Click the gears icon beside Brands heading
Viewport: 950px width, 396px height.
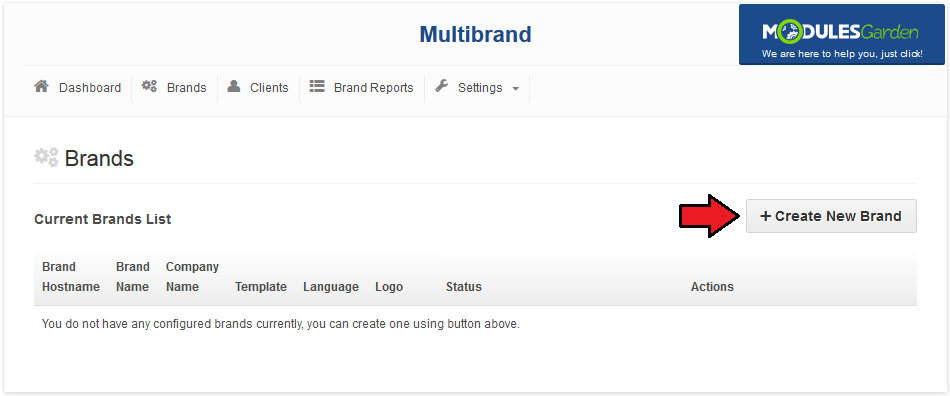click(47, 157)
